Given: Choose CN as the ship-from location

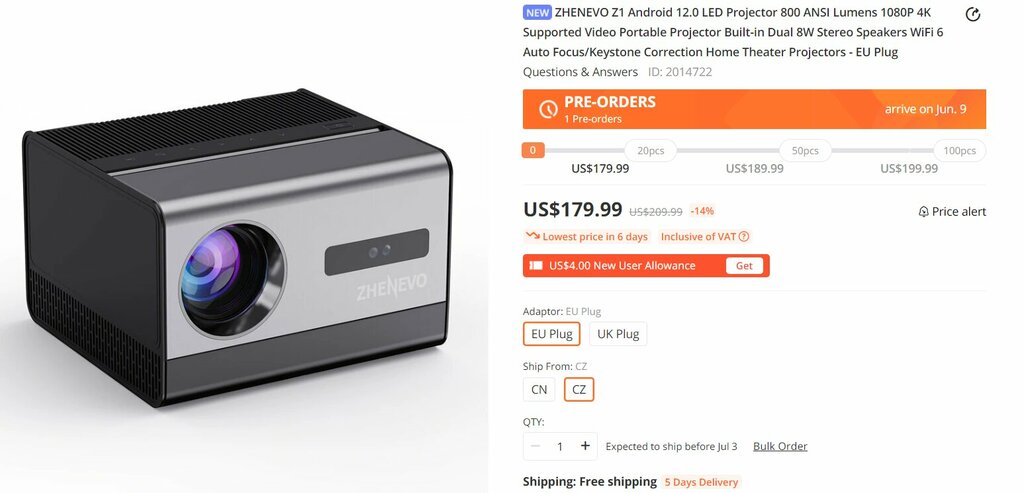Looking at the screenshot, I should pyautogui.click(x=539, y=390).
